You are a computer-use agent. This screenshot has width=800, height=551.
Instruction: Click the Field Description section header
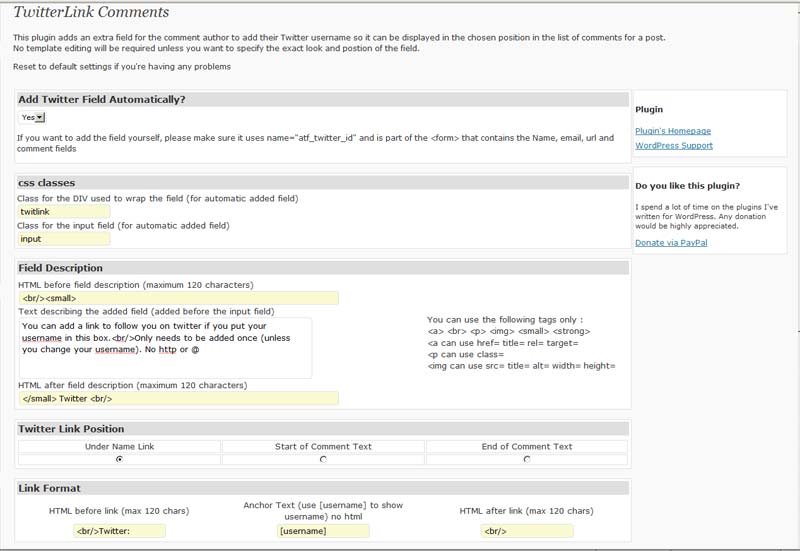(x=60, y=268)
